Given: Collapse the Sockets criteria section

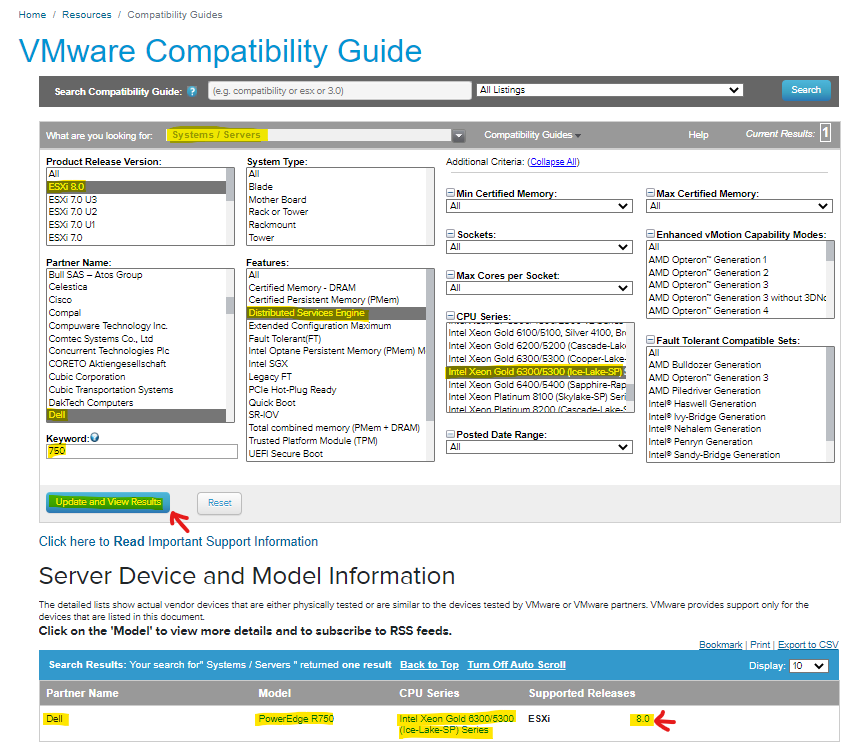Looking at the screenshot, I should pyautogui.click(x=450, y=234).
